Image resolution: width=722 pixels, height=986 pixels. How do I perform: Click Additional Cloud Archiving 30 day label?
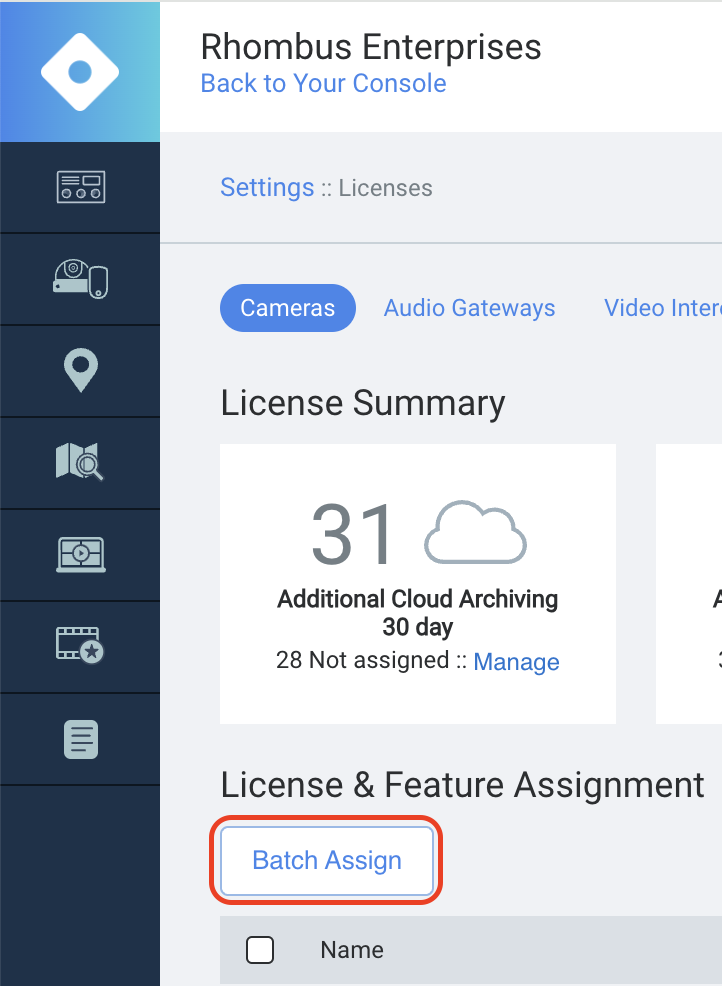click(x=418, y=612)
